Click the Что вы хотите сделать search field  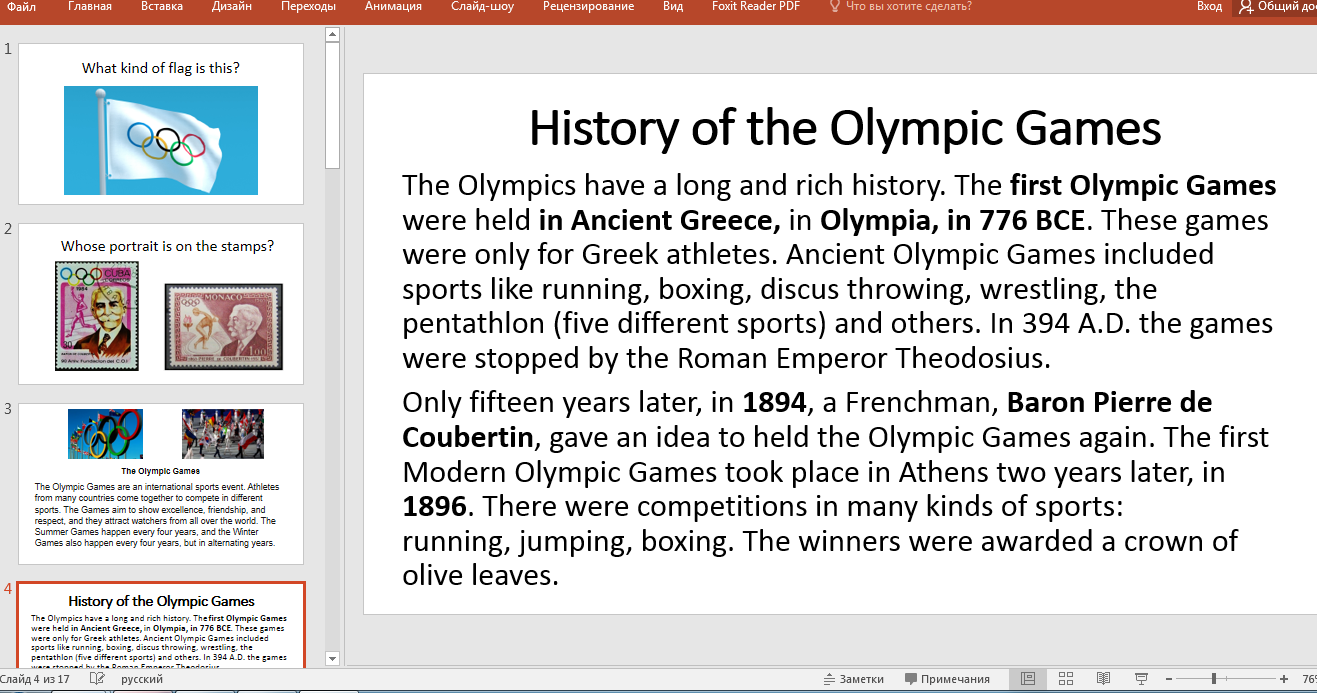point(908,7)
